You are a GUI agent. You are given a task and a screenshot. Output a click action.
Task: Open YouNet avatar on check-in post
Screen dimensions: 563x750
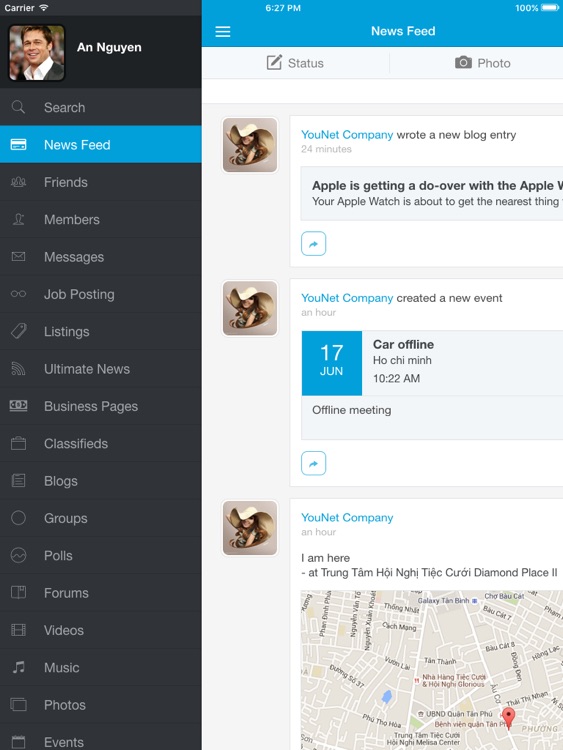(x=250, y=528)
